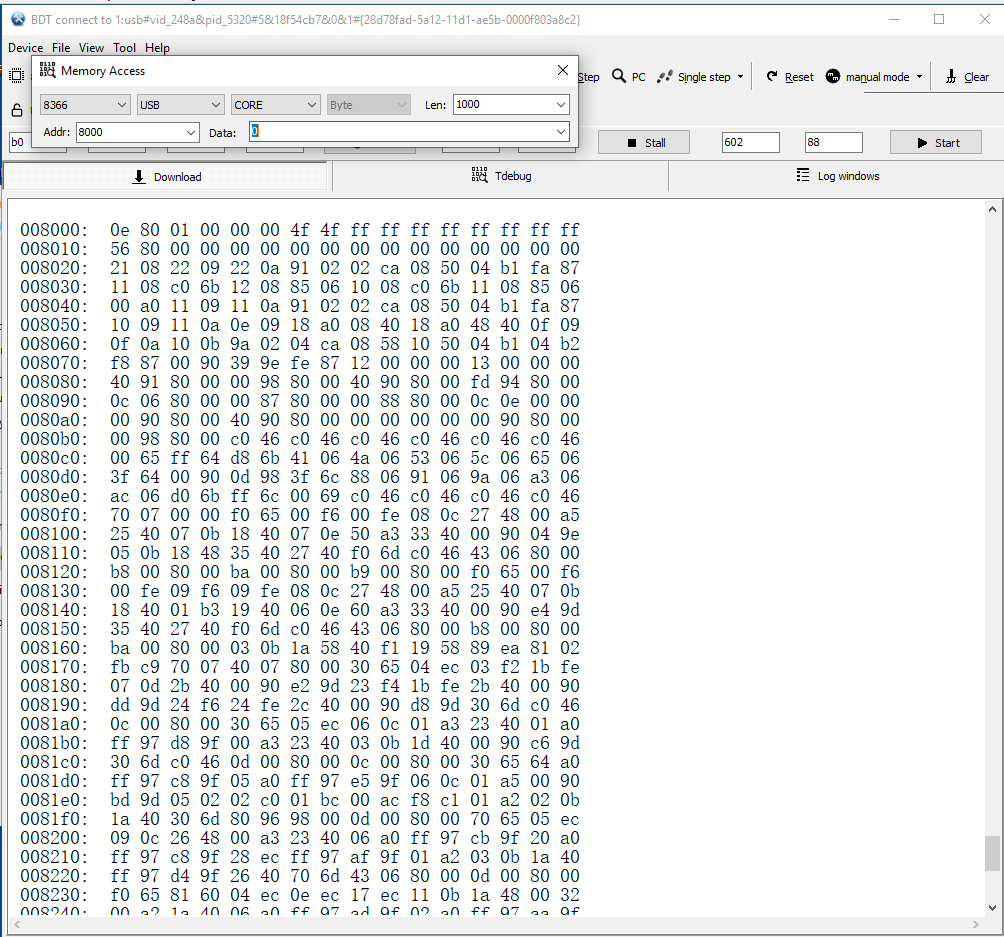The image size is (1004, 937).
Task: Click the manual mode button
Action: pyautogui.click(x=868, y=77)
